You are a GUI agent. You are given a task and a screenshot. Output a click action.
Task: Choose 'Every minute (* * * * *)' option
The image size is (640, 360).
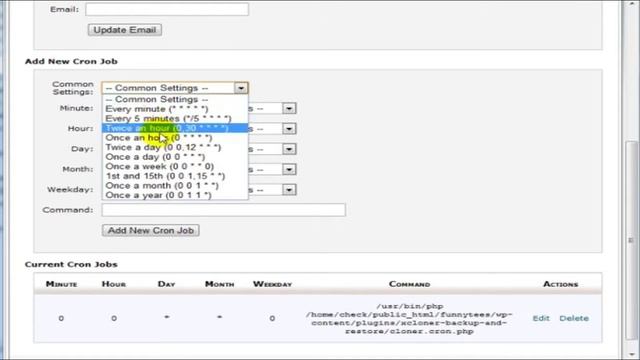click(175, 109)
